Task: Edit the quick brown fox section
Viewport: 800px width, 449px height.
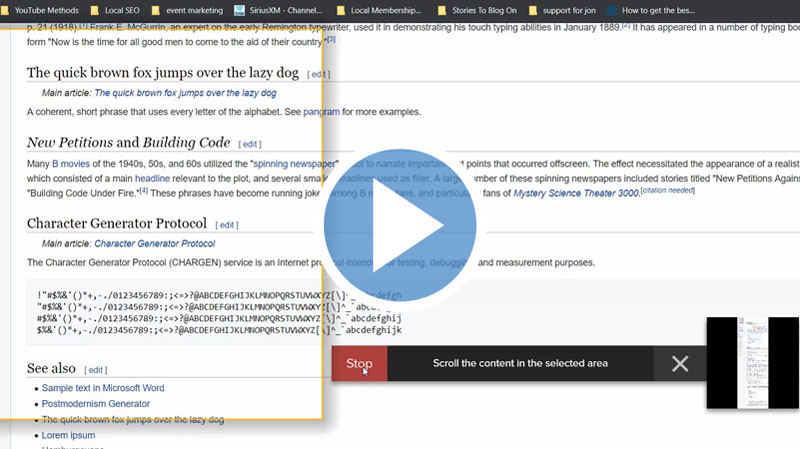Action: click(318, 74)
